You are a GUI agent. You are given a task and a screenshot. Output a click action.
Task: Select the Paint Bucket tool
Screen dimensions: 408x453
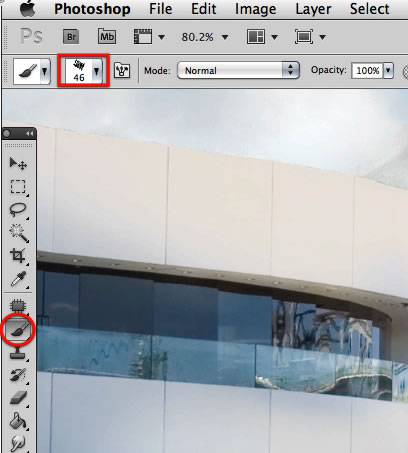(18, 421)
